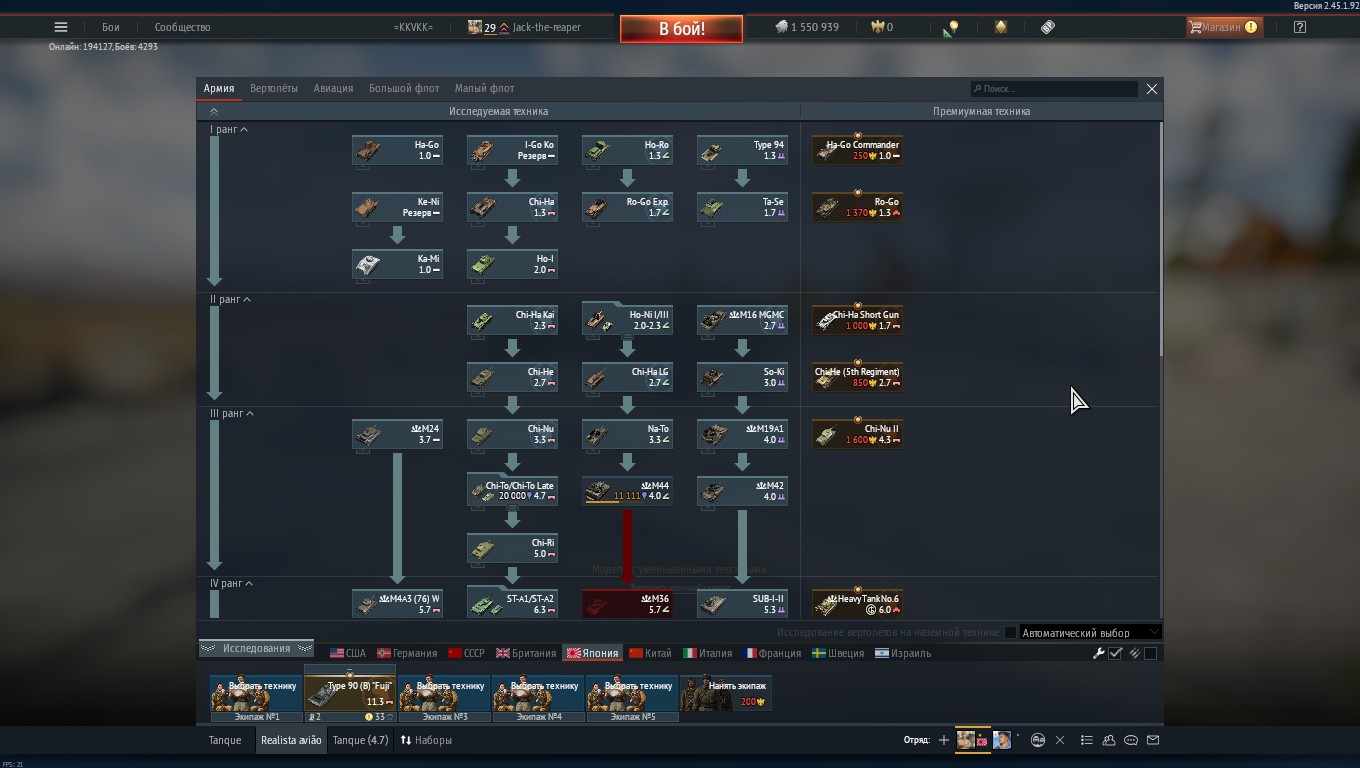
Task: Select the M44 vehicle being researched
Action: click(x=627, y=491)
